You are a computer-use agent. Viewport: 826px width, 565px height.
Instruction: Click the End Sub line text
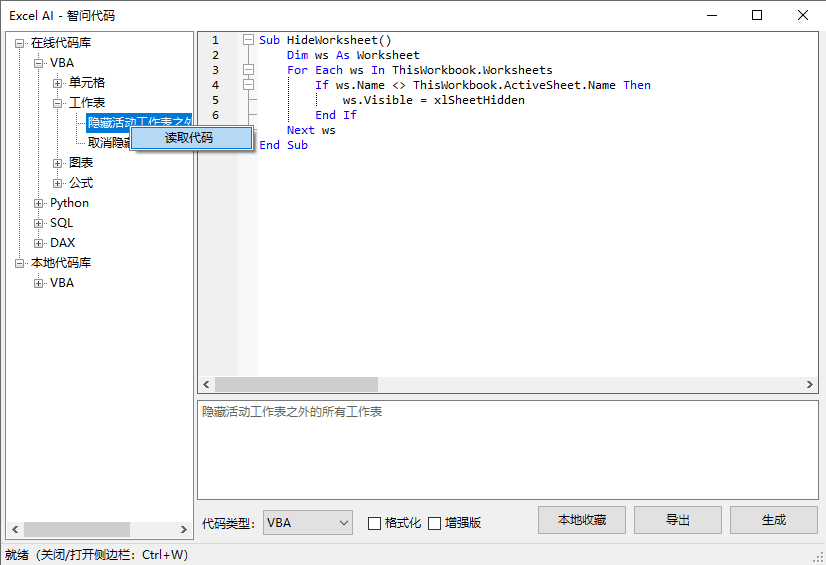tap(283, 145)
